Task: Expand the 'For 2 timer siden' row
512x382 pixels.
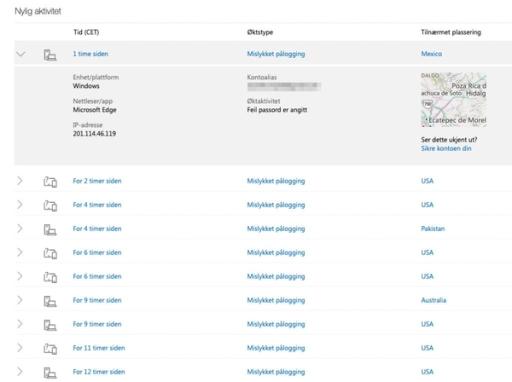Action: (x=20, y=181)
